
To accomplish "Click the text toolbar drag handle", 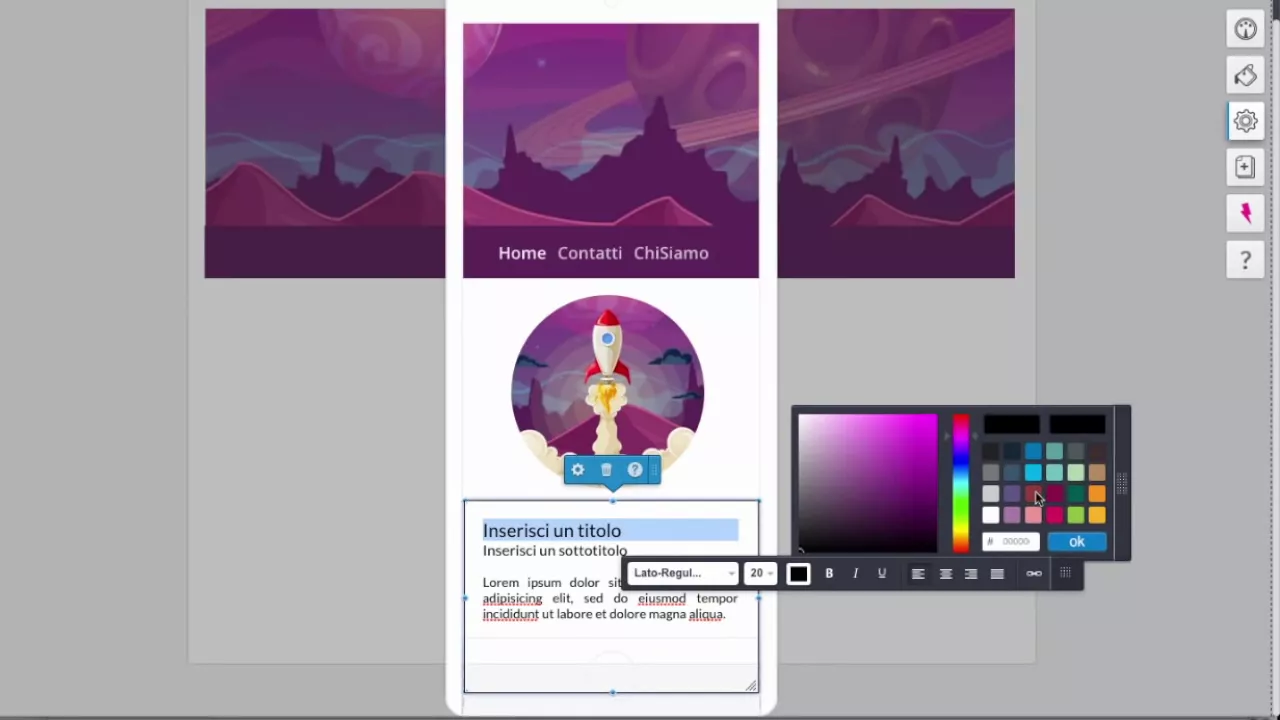I will (x=1066, y=573).
